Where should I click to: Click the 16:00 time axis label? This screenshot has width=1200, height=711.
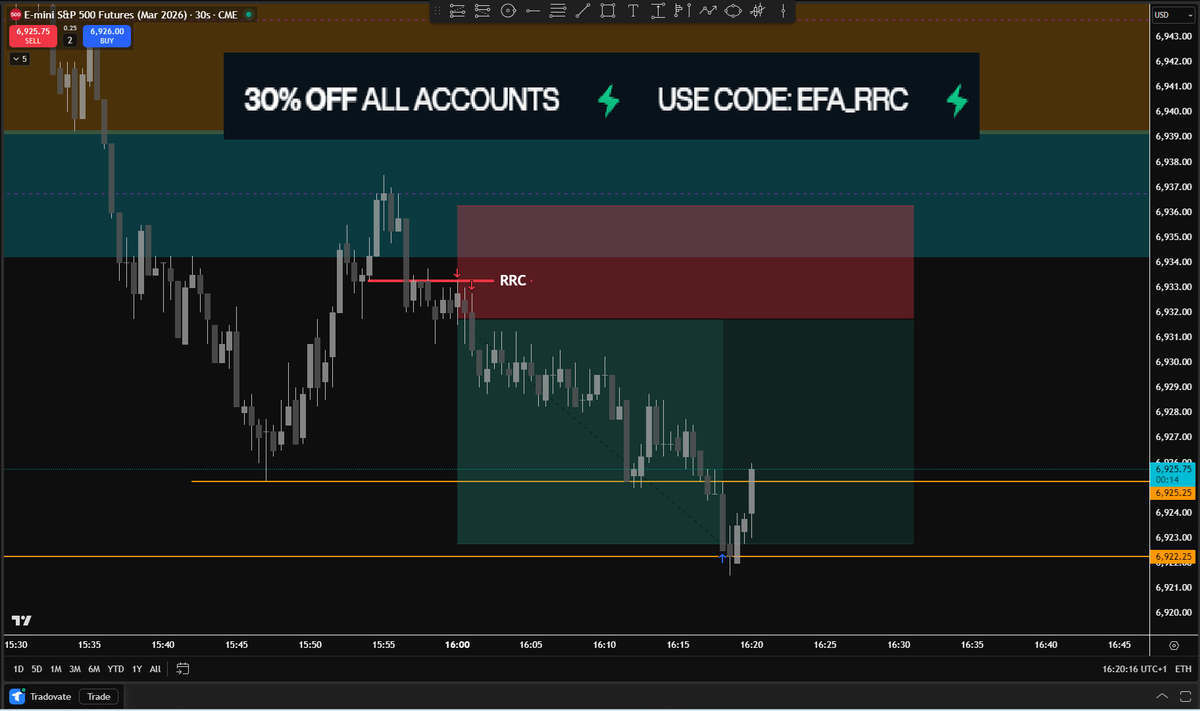coord(457,645)
